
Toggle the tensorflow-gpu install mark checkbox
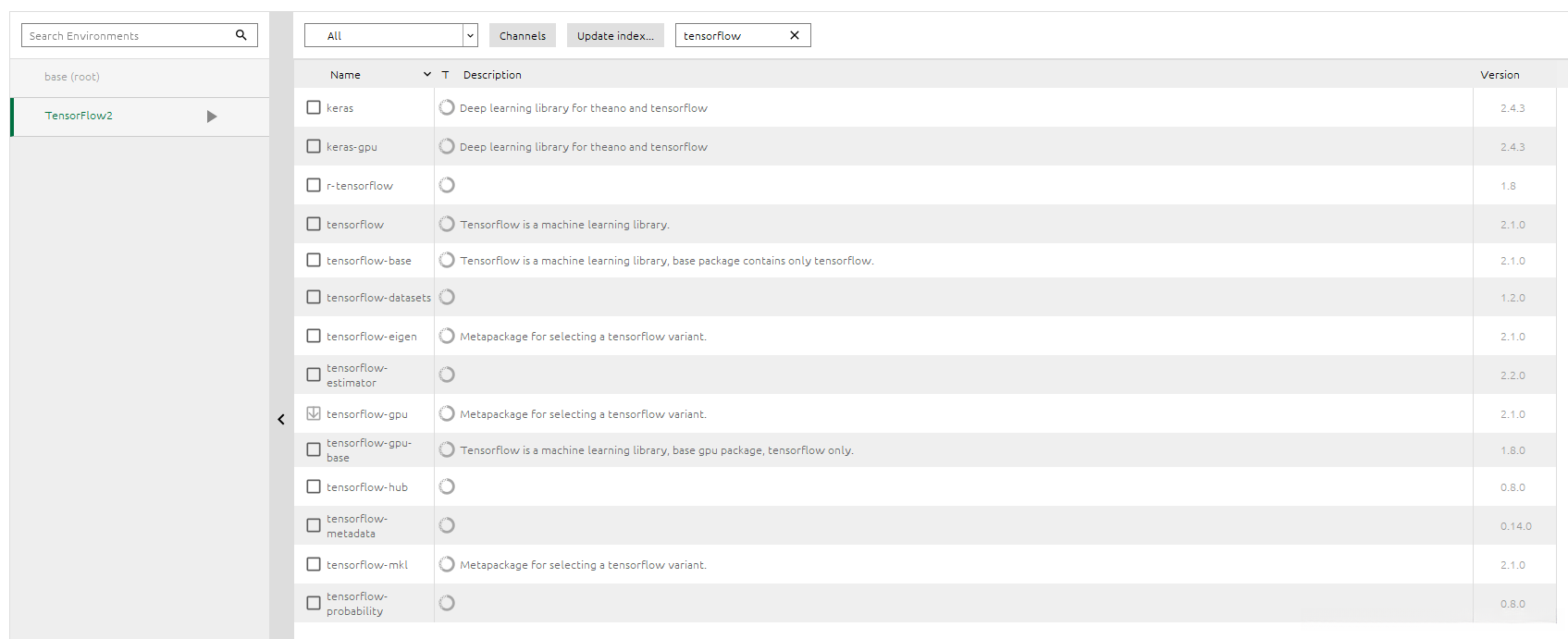tap(314, 413)
